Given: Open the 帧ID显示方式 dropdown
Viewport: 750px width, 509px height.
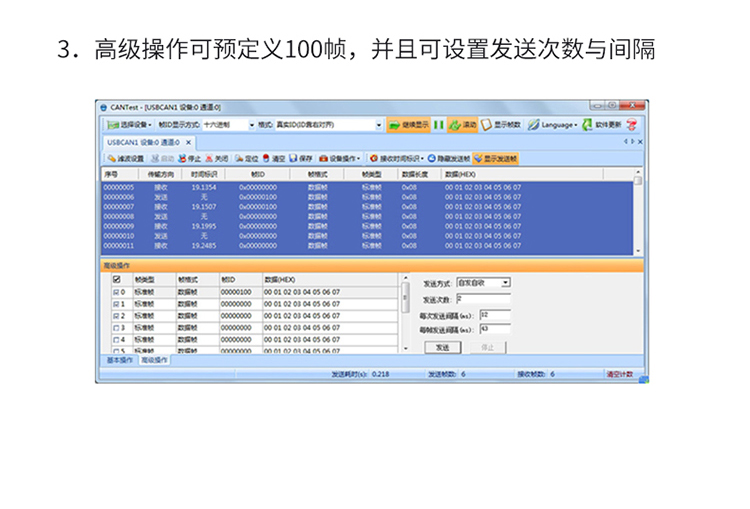Looking at the screenshot, I should tap(251, 125).
